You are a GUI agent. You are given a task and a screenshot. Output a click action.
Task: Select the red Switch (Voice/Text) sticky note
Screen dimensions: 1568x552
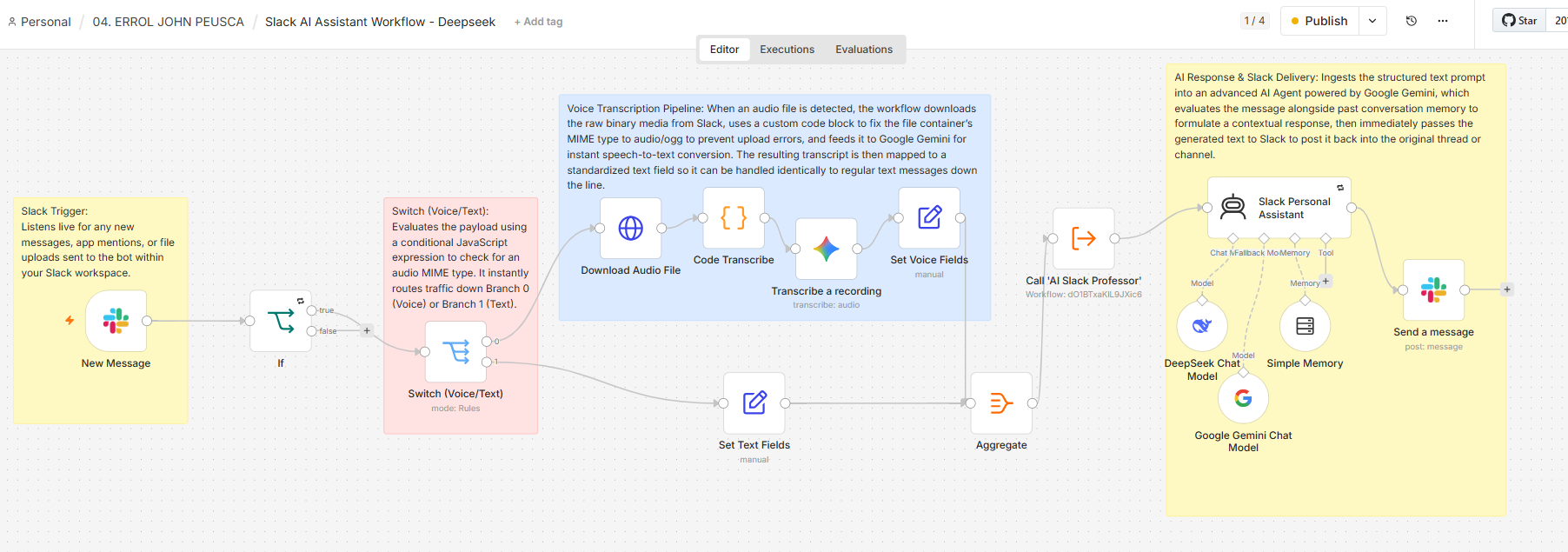[x=461, y=316]
